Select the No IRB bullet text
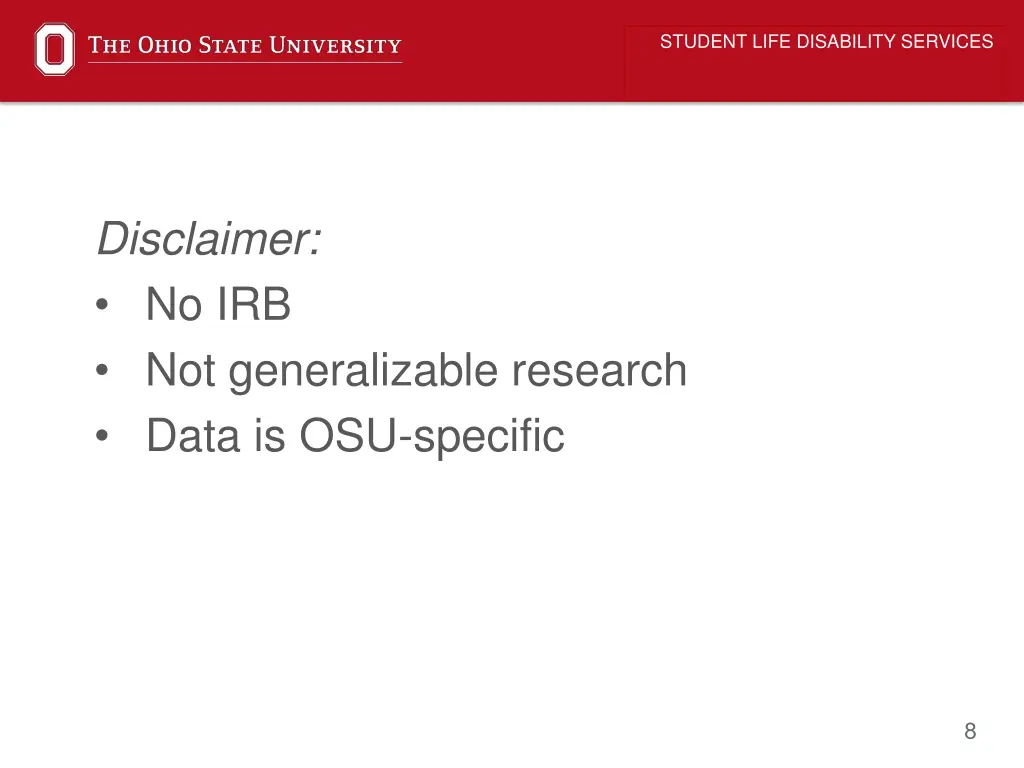This screenshot has height=768, width=1024. point(218,304)
